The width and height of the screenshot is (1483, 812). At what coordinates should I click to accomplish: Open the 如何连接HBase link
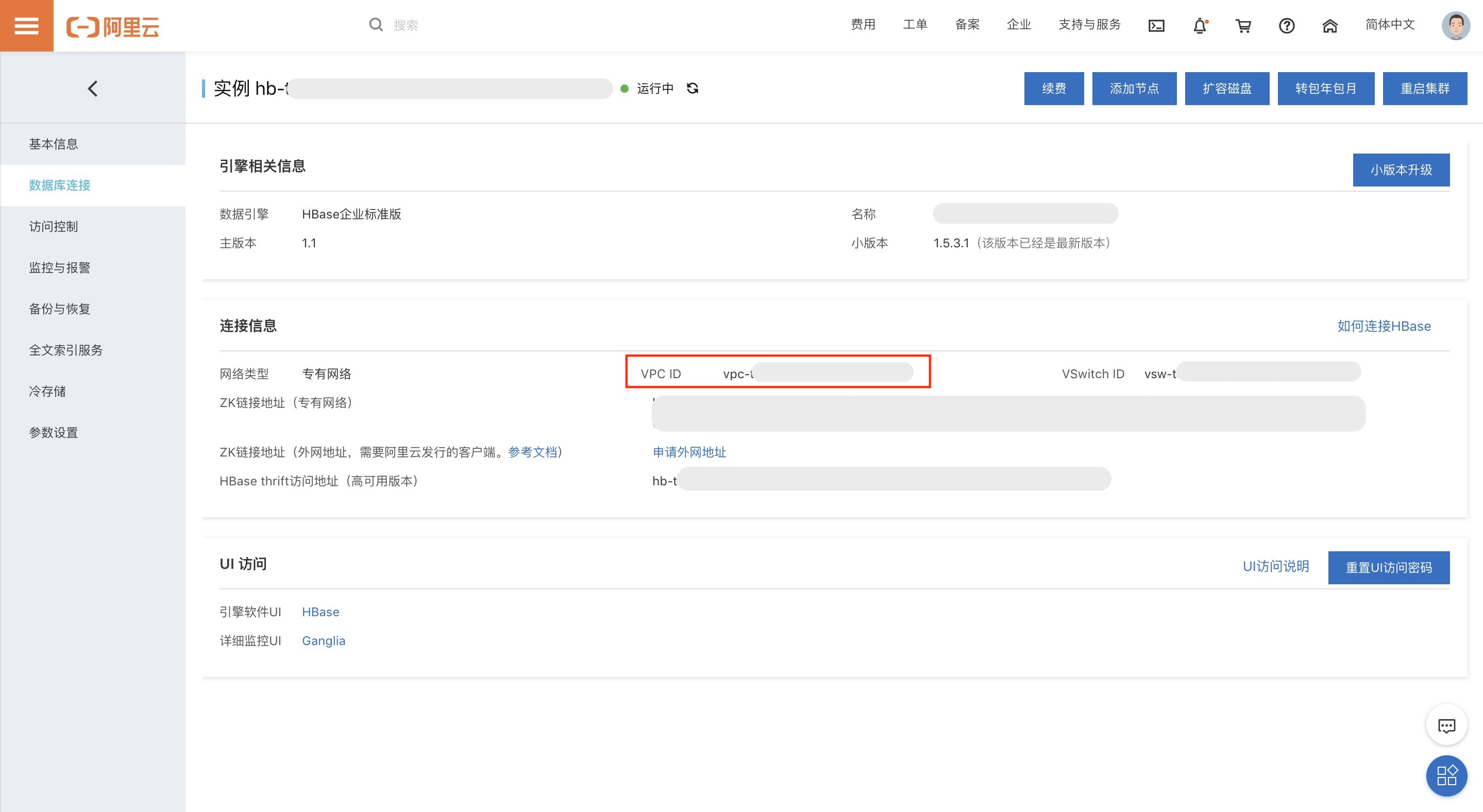[x=1384, y=326]
